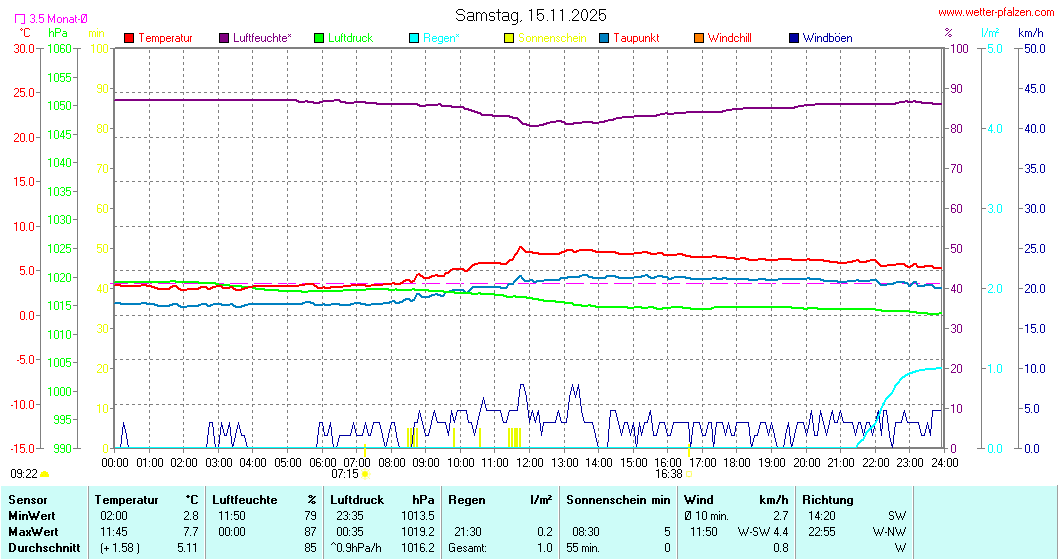The height and width of the screenshot is (559, 1058).
Task: Click the Sonnenschein min table header
Action: pyautogui.click(x=618, y=499)
